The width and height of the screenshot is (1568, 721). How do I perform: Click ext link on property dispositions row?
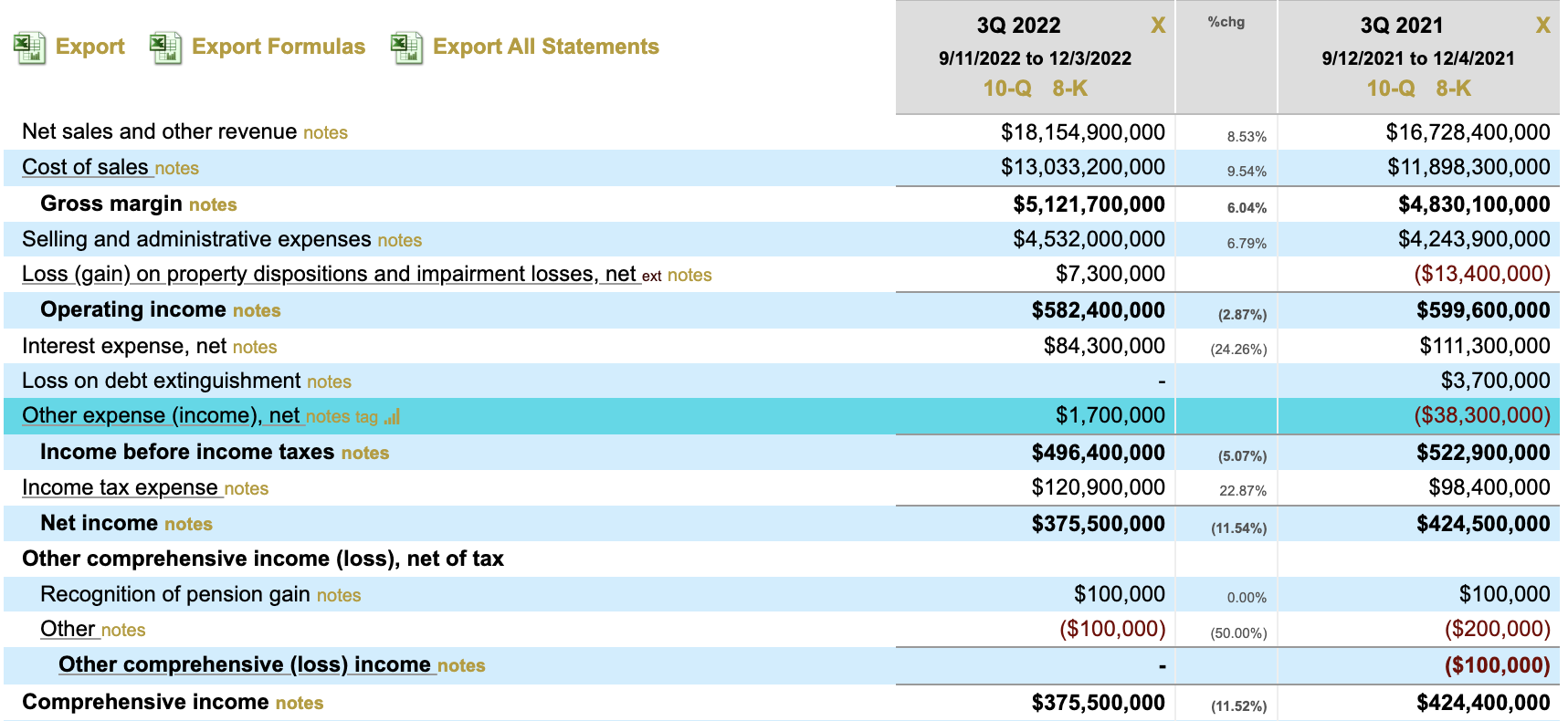coord(651,276)
